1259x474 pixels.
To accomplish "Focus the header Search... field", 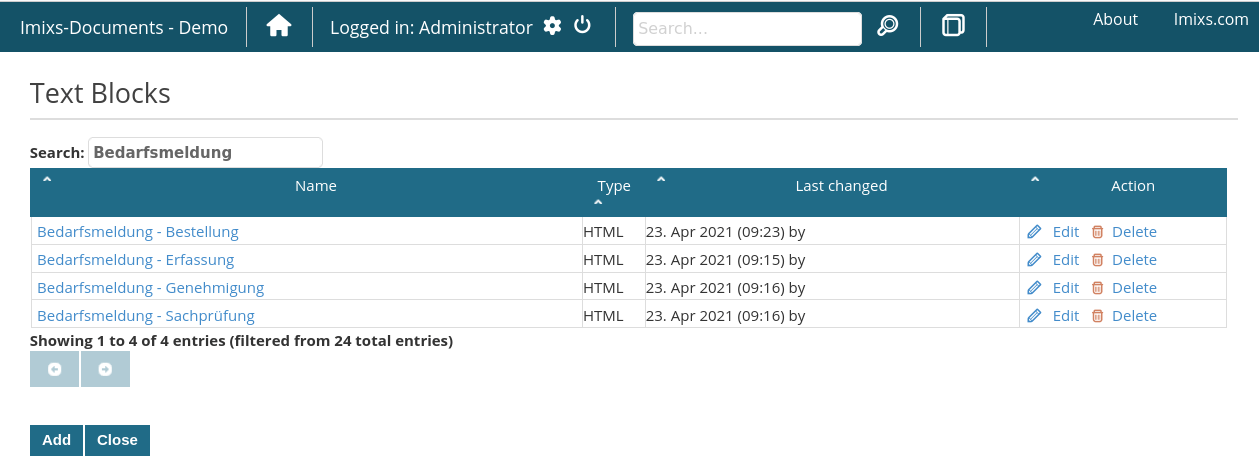I will click(x=747, y=29).
